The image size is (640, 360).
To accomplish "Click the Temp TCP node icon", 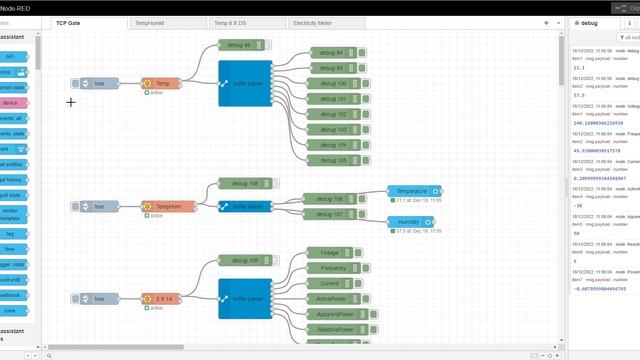I will 147,84.
